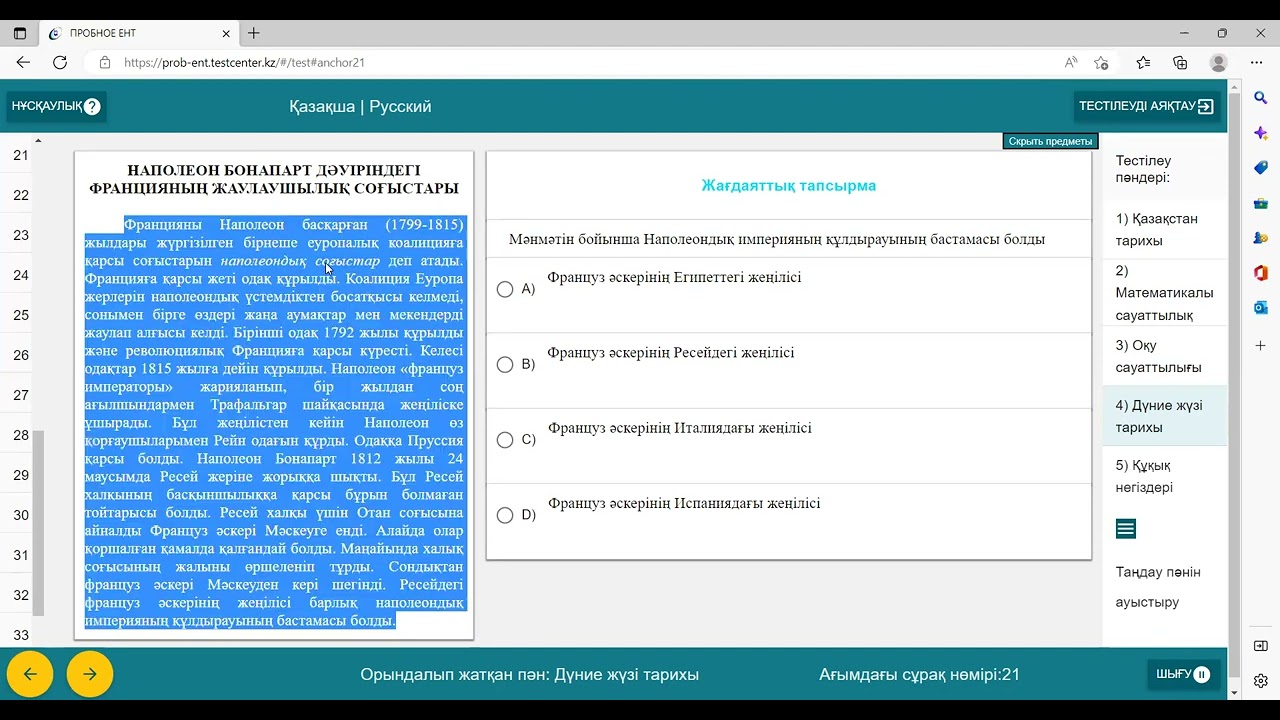Open subject Қазақстан тарихы

pos(1164,230)
